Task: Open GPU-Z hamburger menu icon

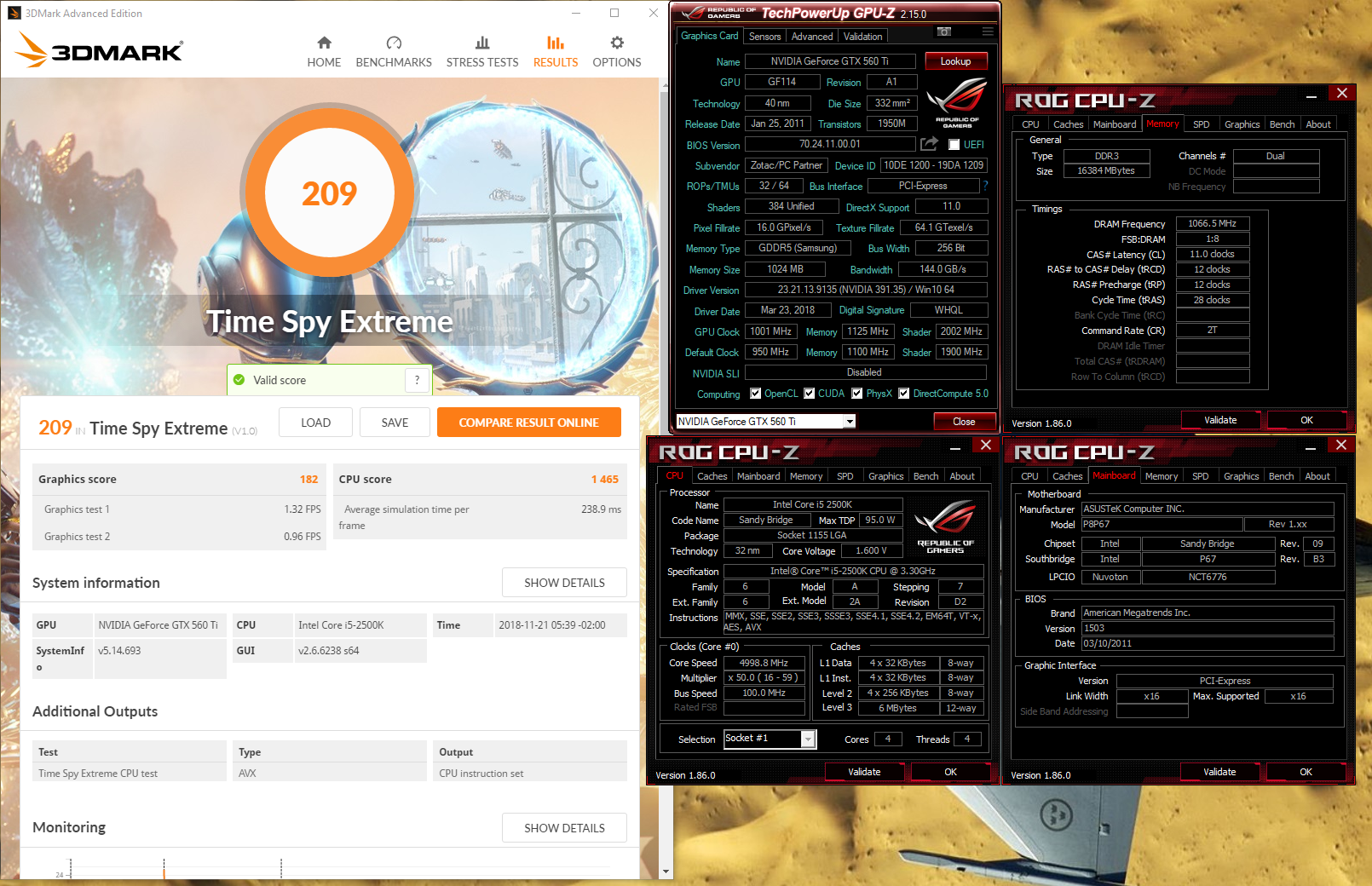Action: 988,32
